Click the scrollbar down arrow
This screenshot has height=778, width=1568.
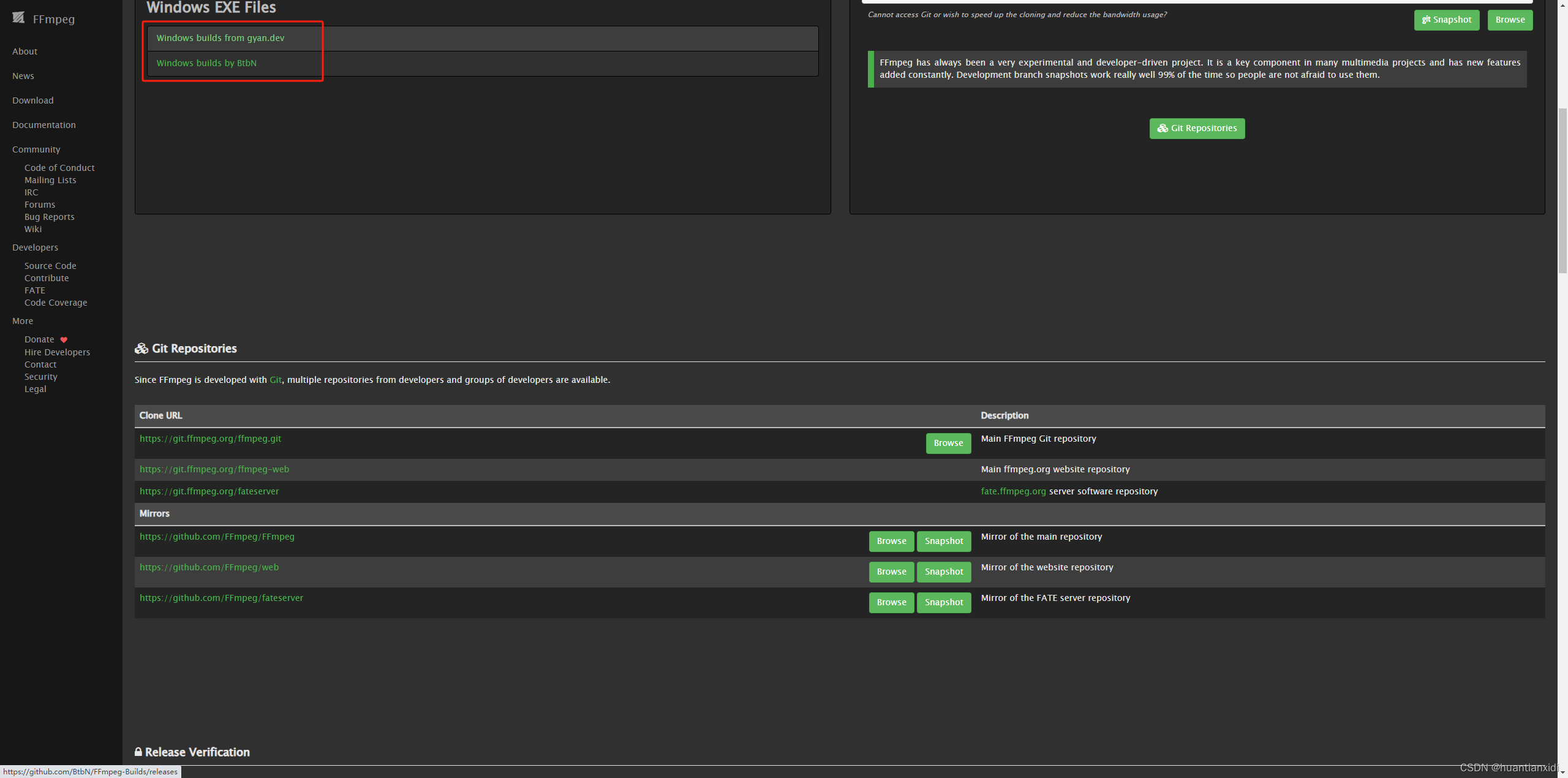pyautogui.click(x=1562, y=772)
